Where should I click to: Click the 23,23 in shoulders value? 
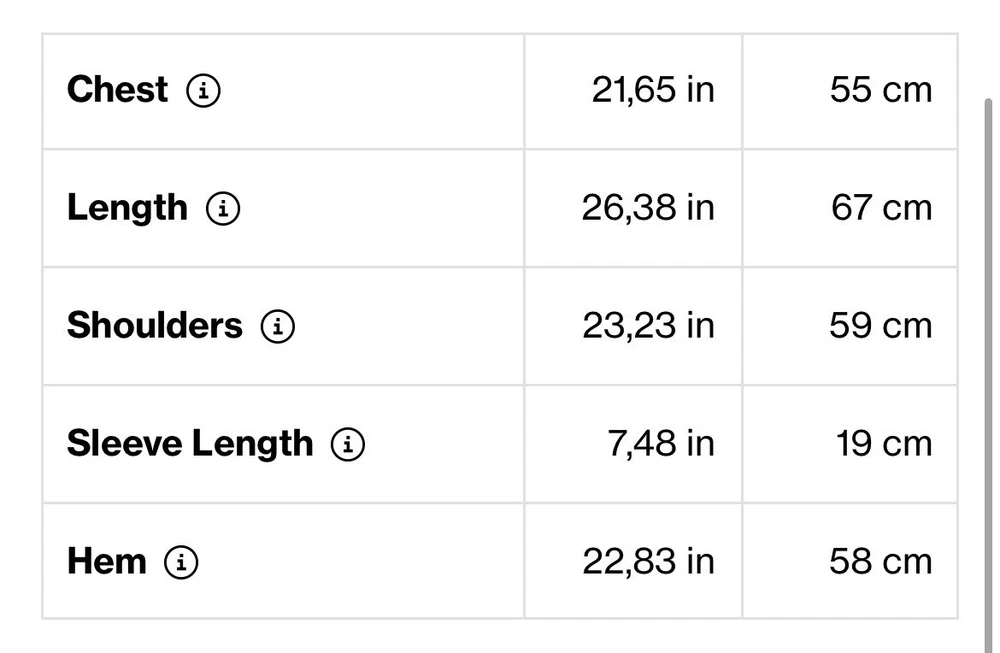[x=648, y=326]
